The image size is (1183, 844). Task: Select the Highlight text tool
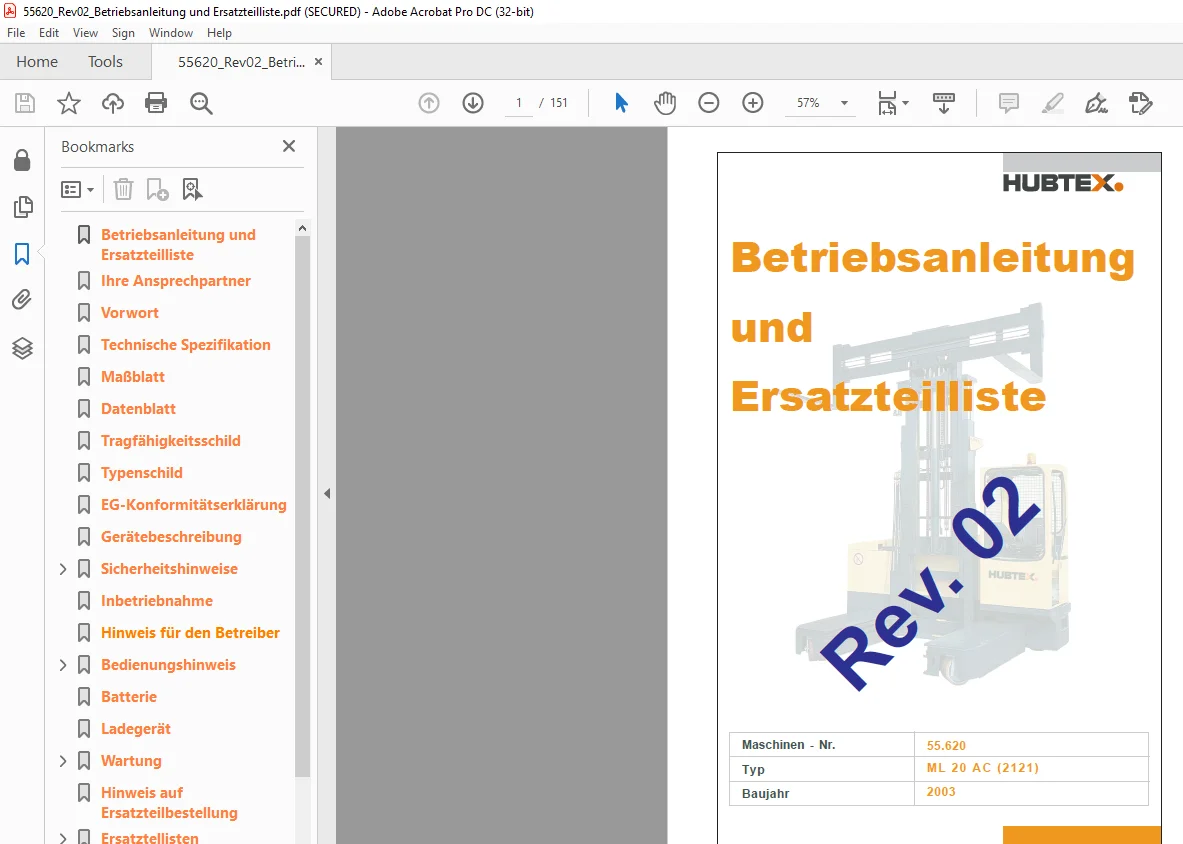click(x=1052, y=103)
